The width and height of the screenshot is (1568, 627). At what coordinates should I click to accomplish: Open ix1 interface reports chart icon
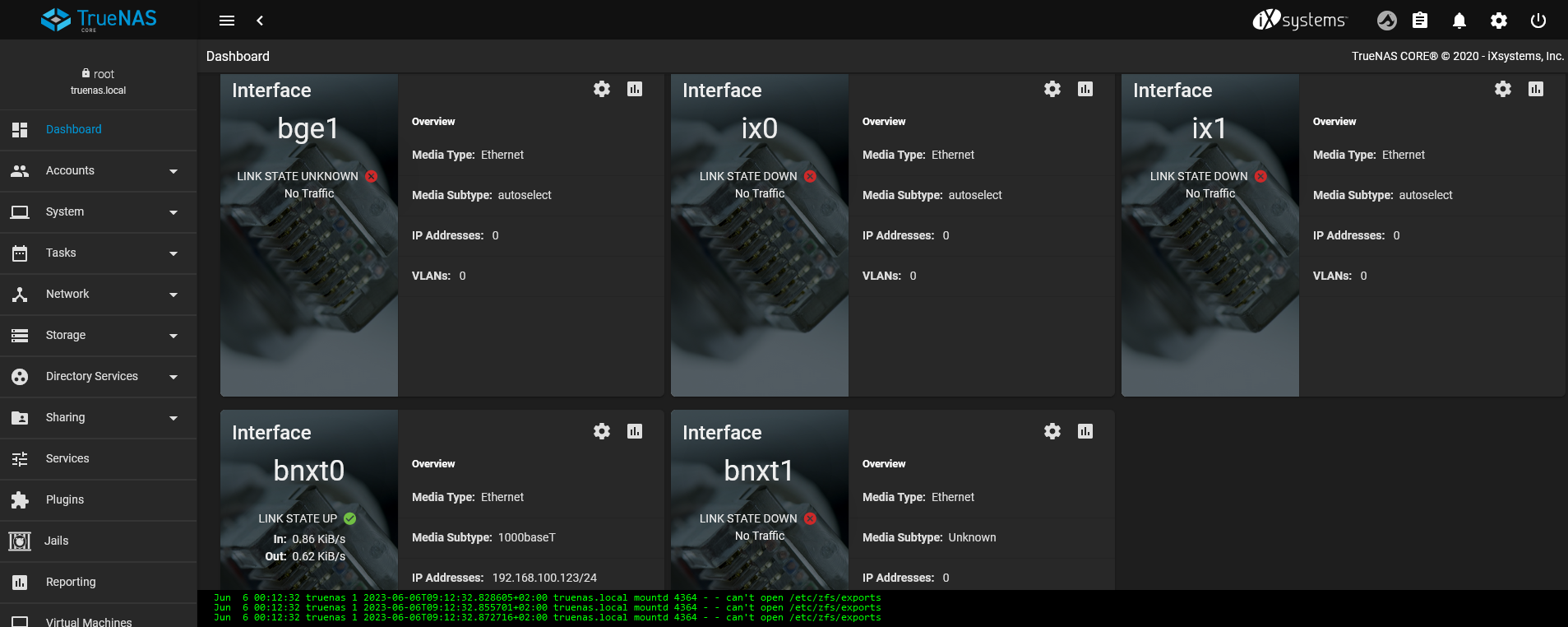click(x=1536, y=89)
